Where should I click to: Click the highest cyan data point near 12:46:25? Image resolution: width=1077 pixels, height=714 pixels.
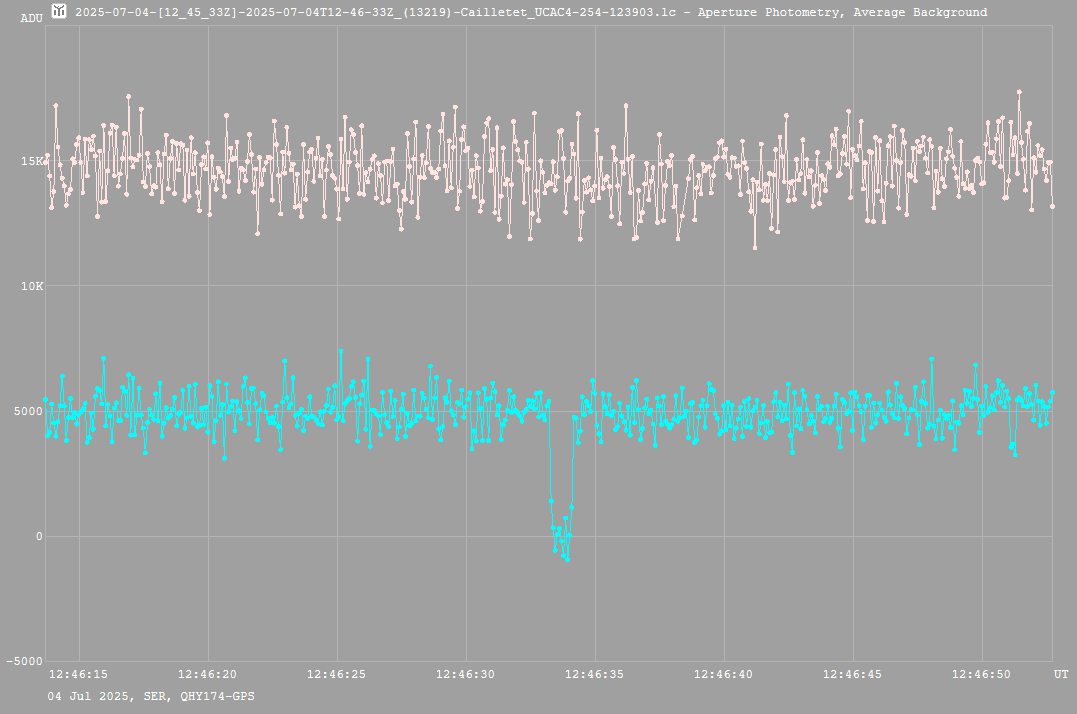point(341,352)
